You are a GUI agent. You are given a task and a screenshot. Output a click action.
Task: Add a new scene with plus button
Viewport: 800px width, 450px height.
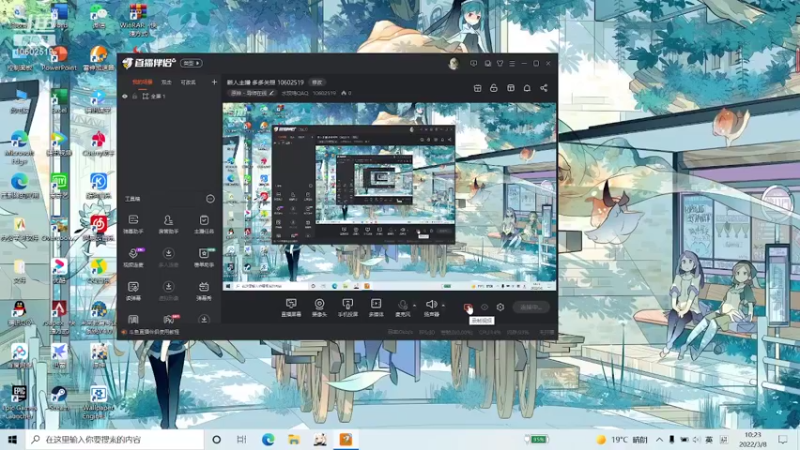[x=214, y=82]
